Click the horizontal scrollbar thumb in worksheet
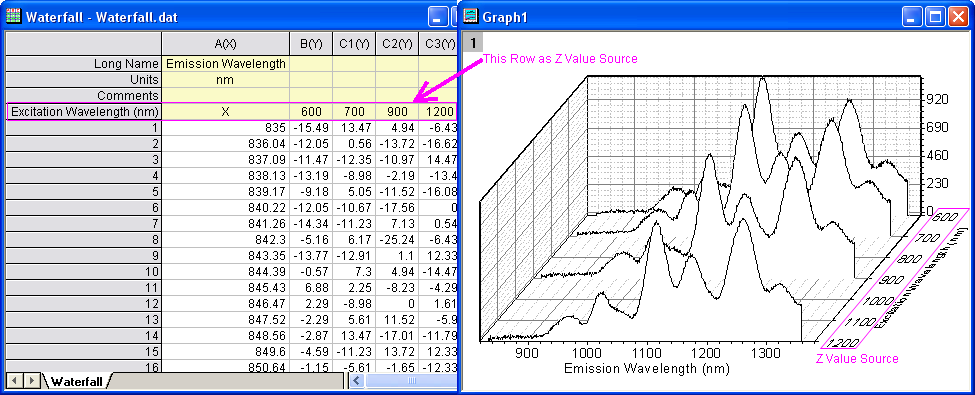This screenshot has height=395, width=975. [x=411, y=380]
